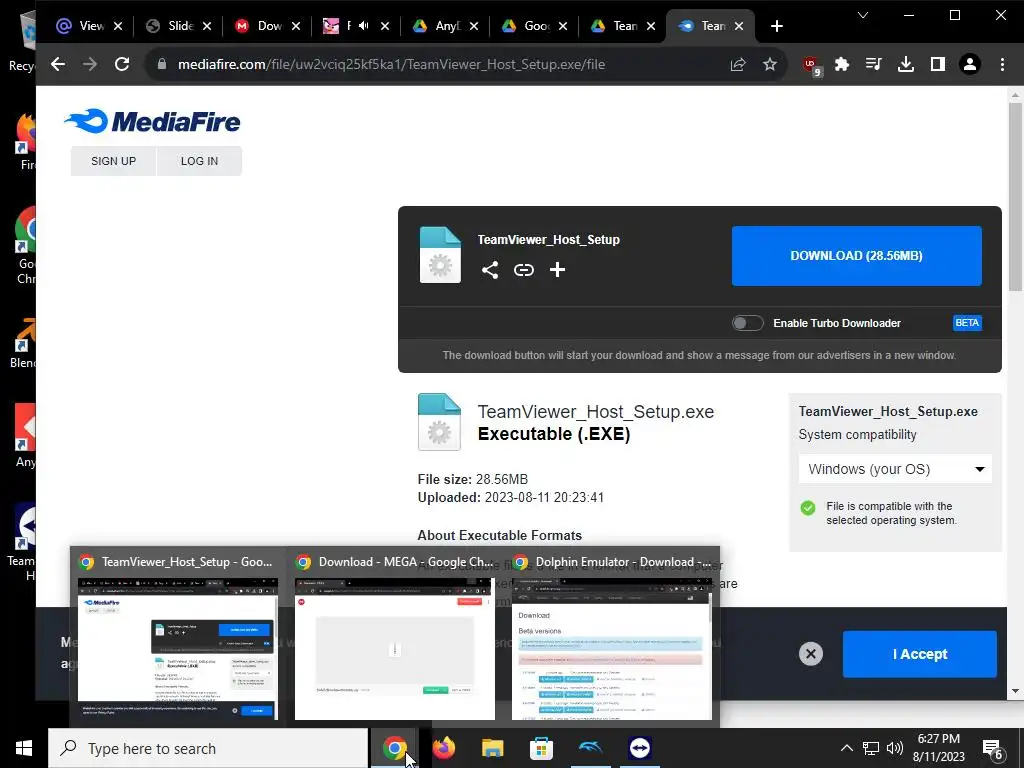
Task: Open the media control icon in toolbar
Action: click(873, 64)
